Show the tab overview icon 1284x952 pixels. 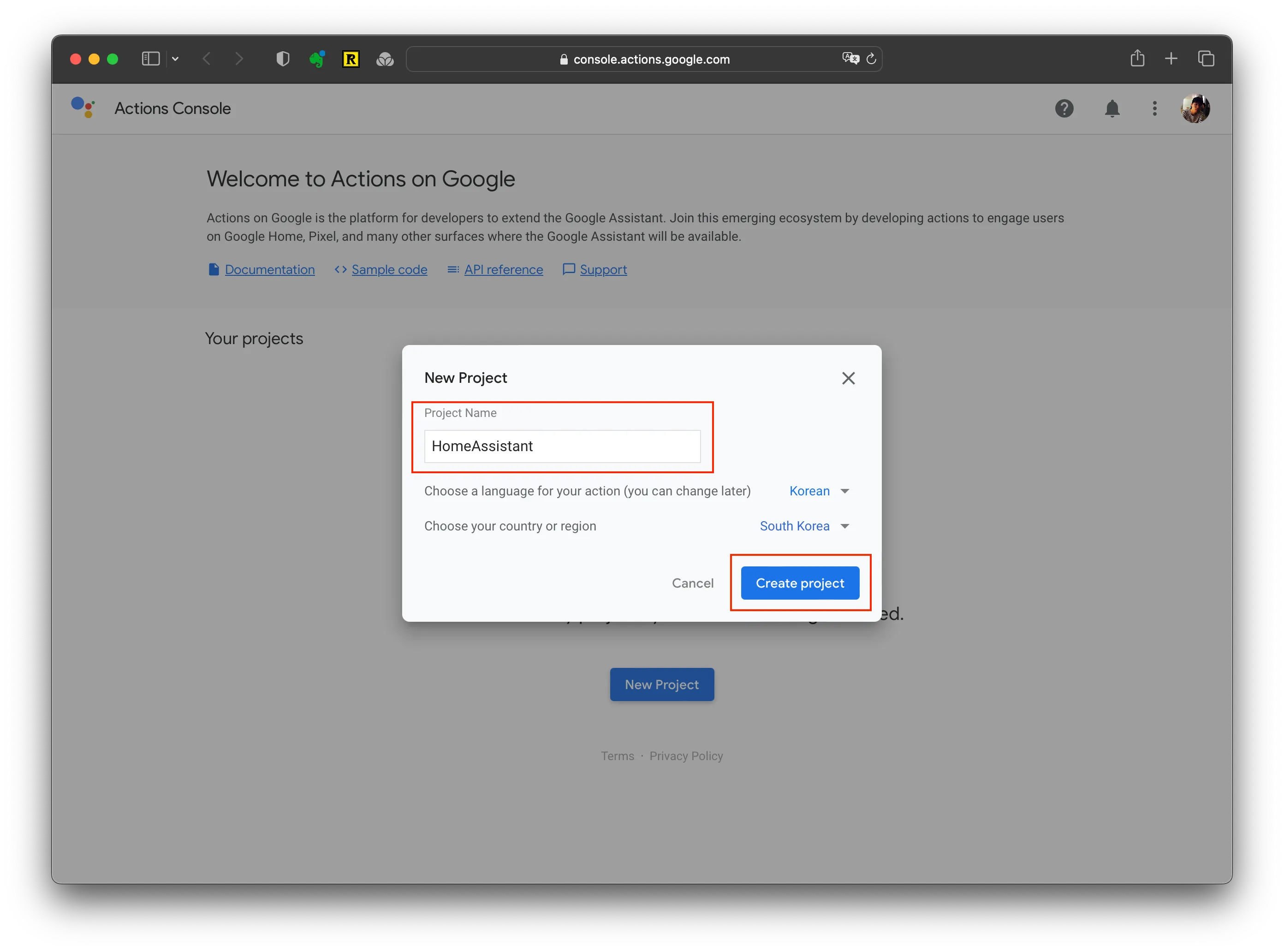point(1206,59)
